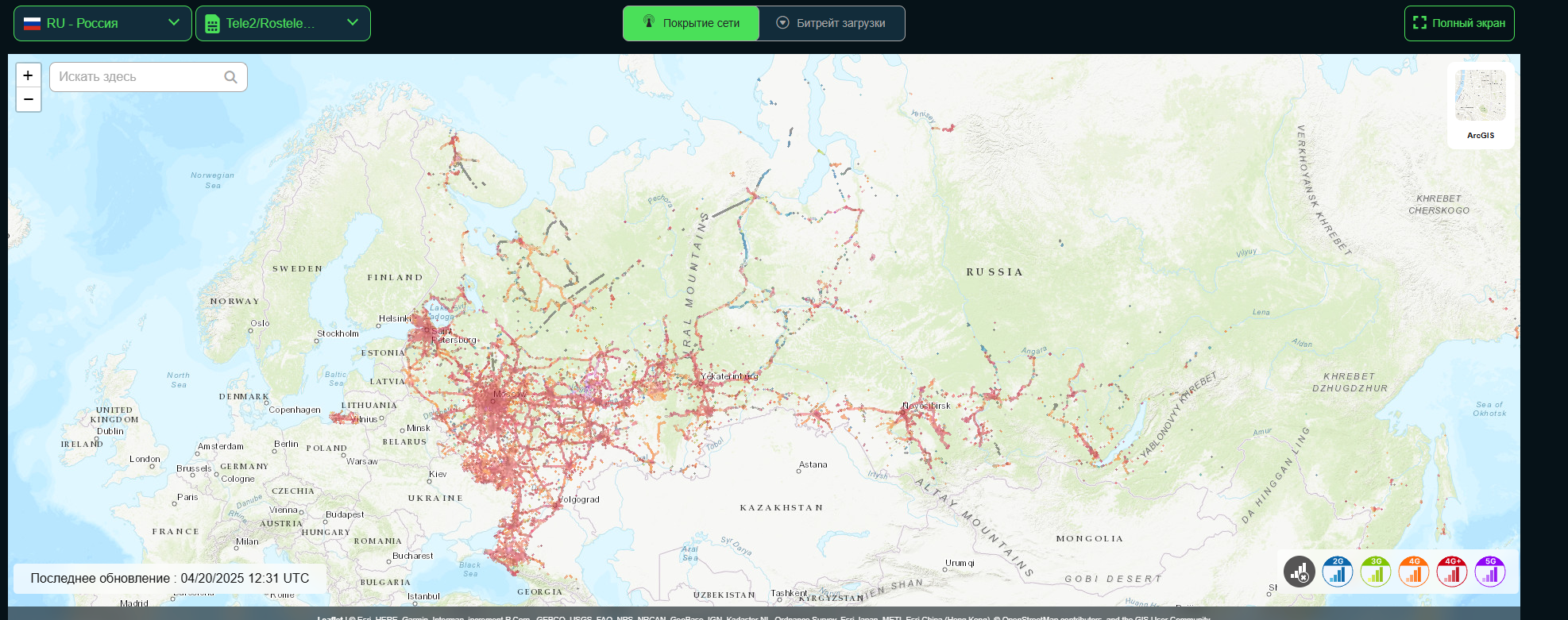Toggle the no-signal coverage filter icon

1300,572
